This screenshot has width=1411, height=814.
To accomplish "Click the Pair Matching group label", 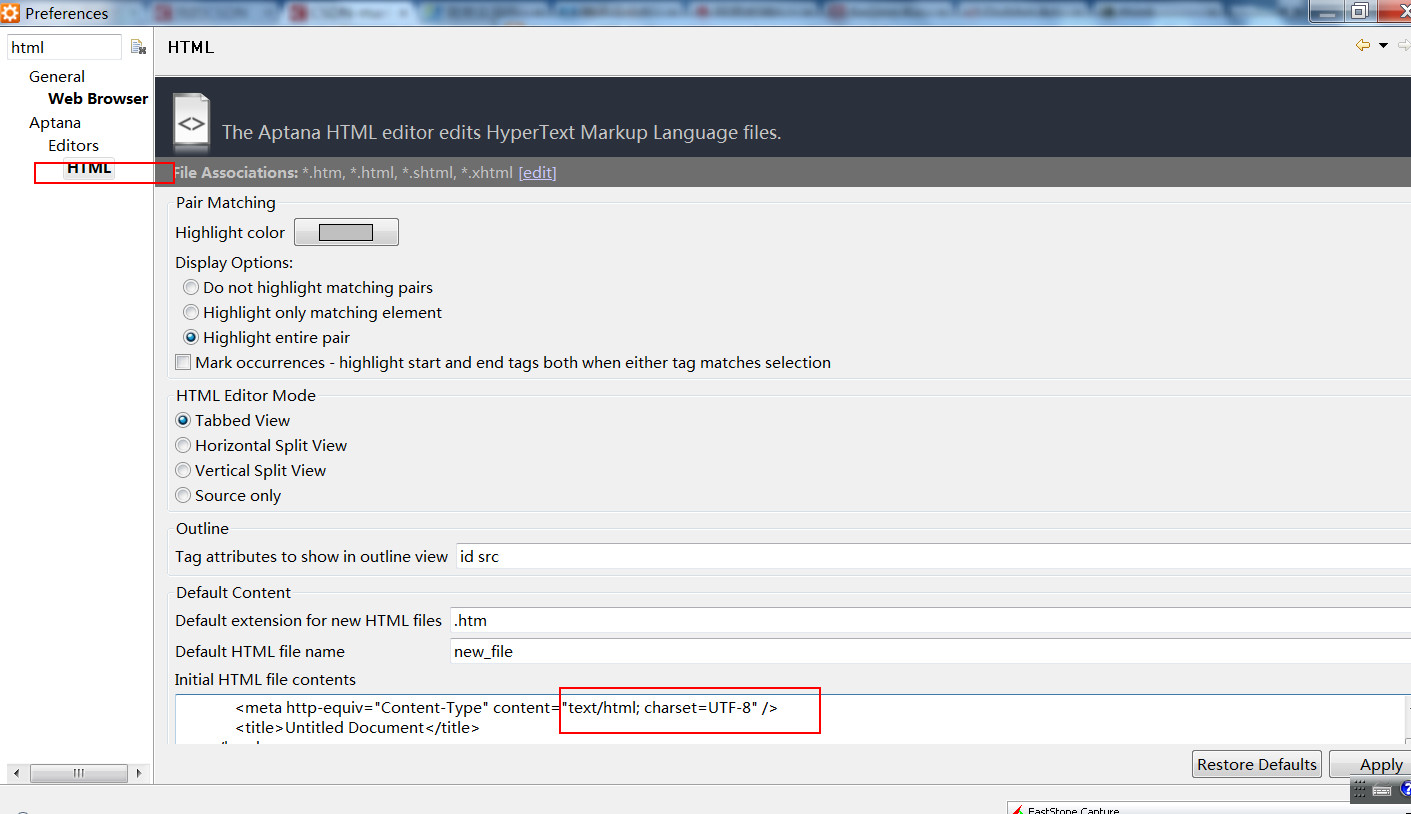I will (x=226, y=202).
